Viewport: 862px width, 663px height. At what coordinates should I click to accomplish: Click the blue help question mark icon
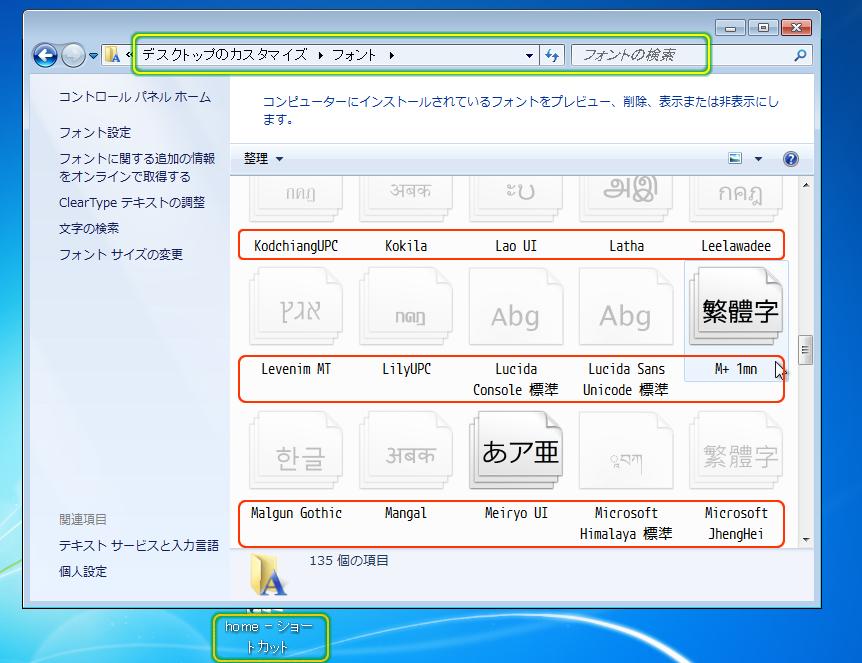pyautogui.click(x=791, y=159)
